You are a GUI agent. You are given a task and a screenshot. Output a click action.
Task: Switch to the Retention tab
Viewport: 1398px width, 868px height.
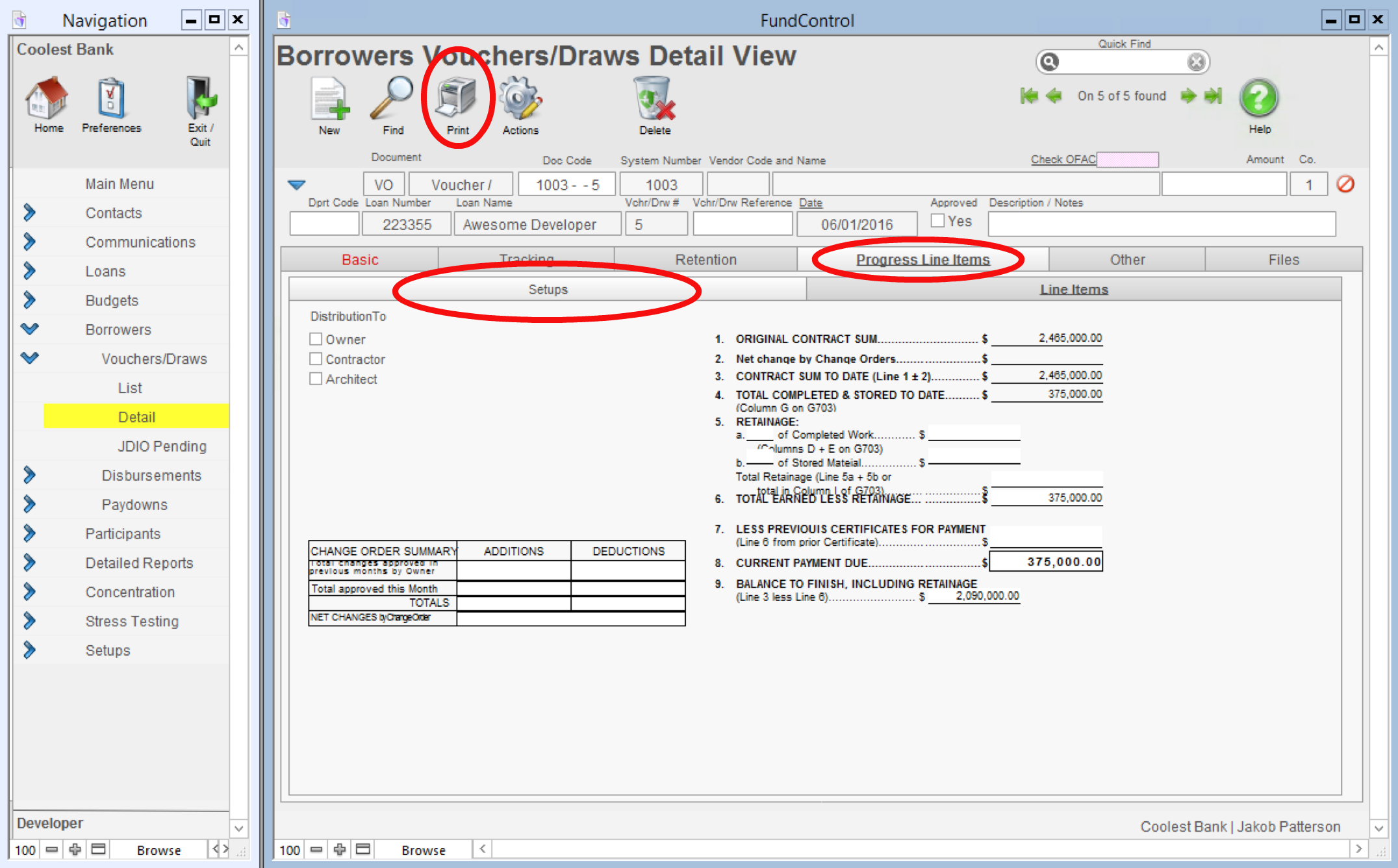(705, 259)
